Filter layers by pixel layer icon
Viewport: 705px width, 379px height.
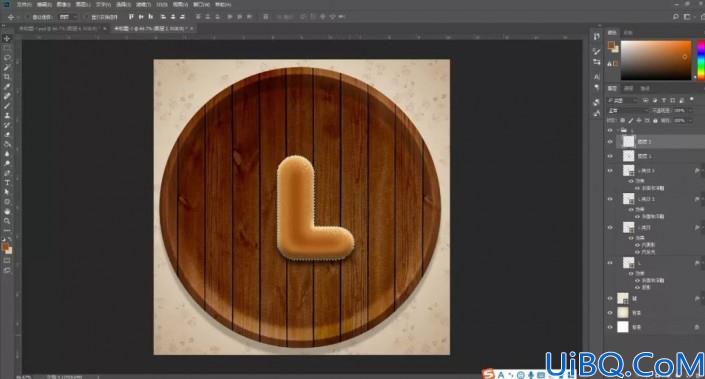coord(646,100)
